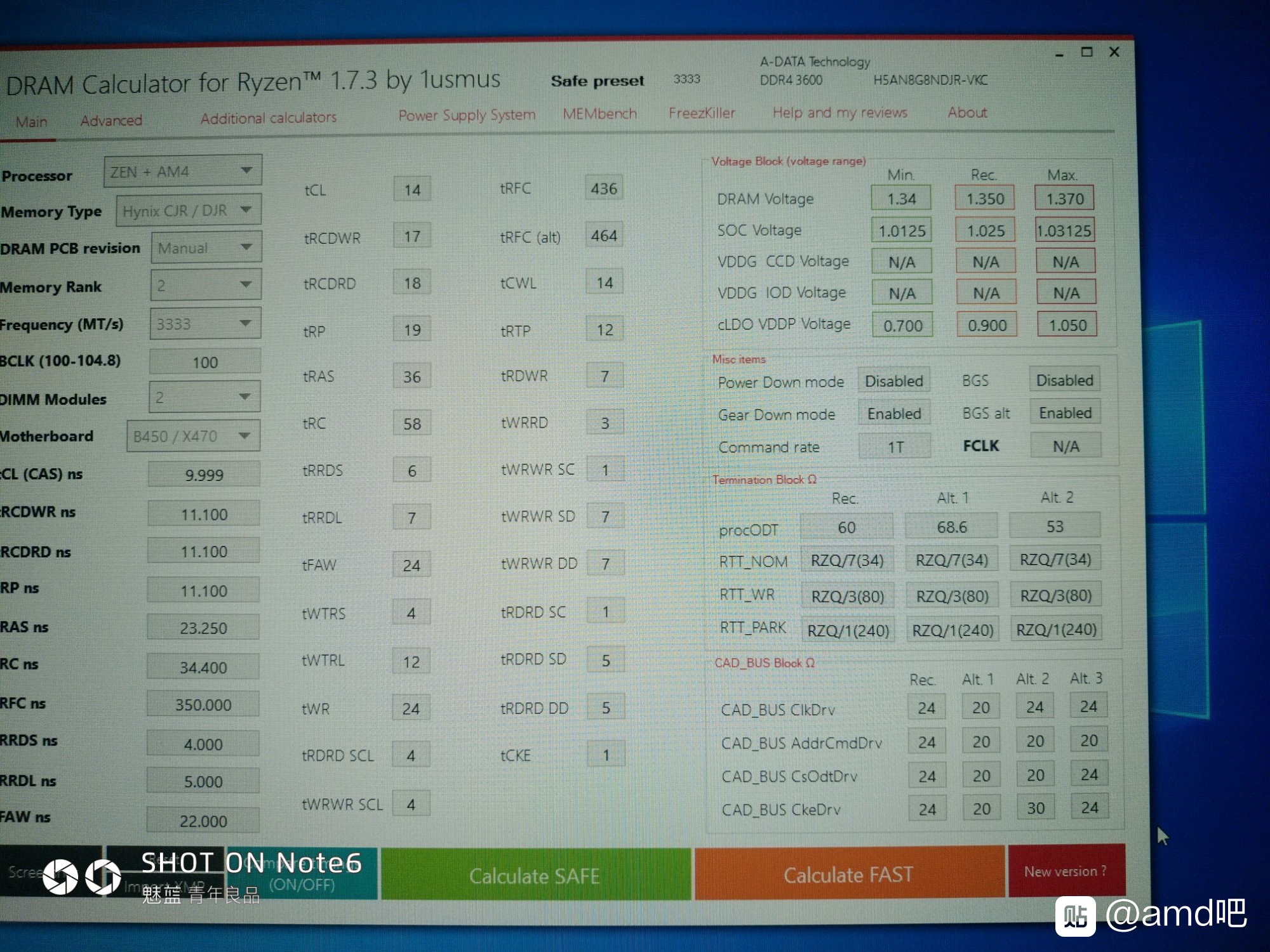Open the About tab
This screenshot has width=1270, height=952.
coord(967,112)
